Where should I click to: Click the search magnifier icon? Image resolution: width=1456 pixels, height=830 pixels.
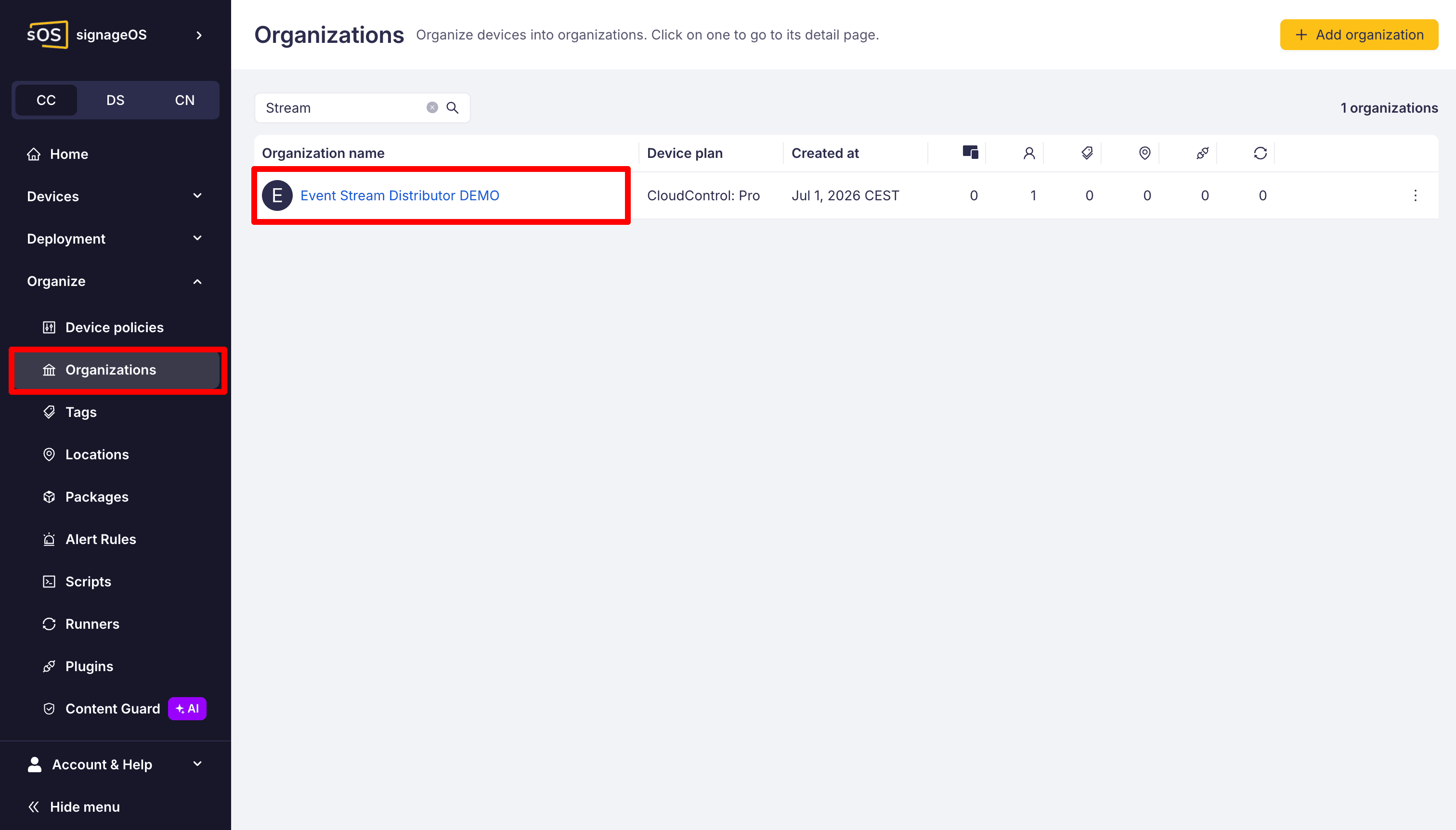point(452,108)
